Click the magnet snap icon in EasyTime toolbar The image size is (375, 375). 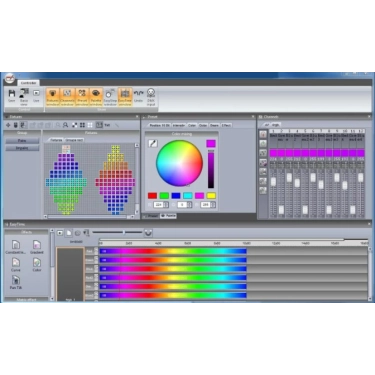click(148, 233)
